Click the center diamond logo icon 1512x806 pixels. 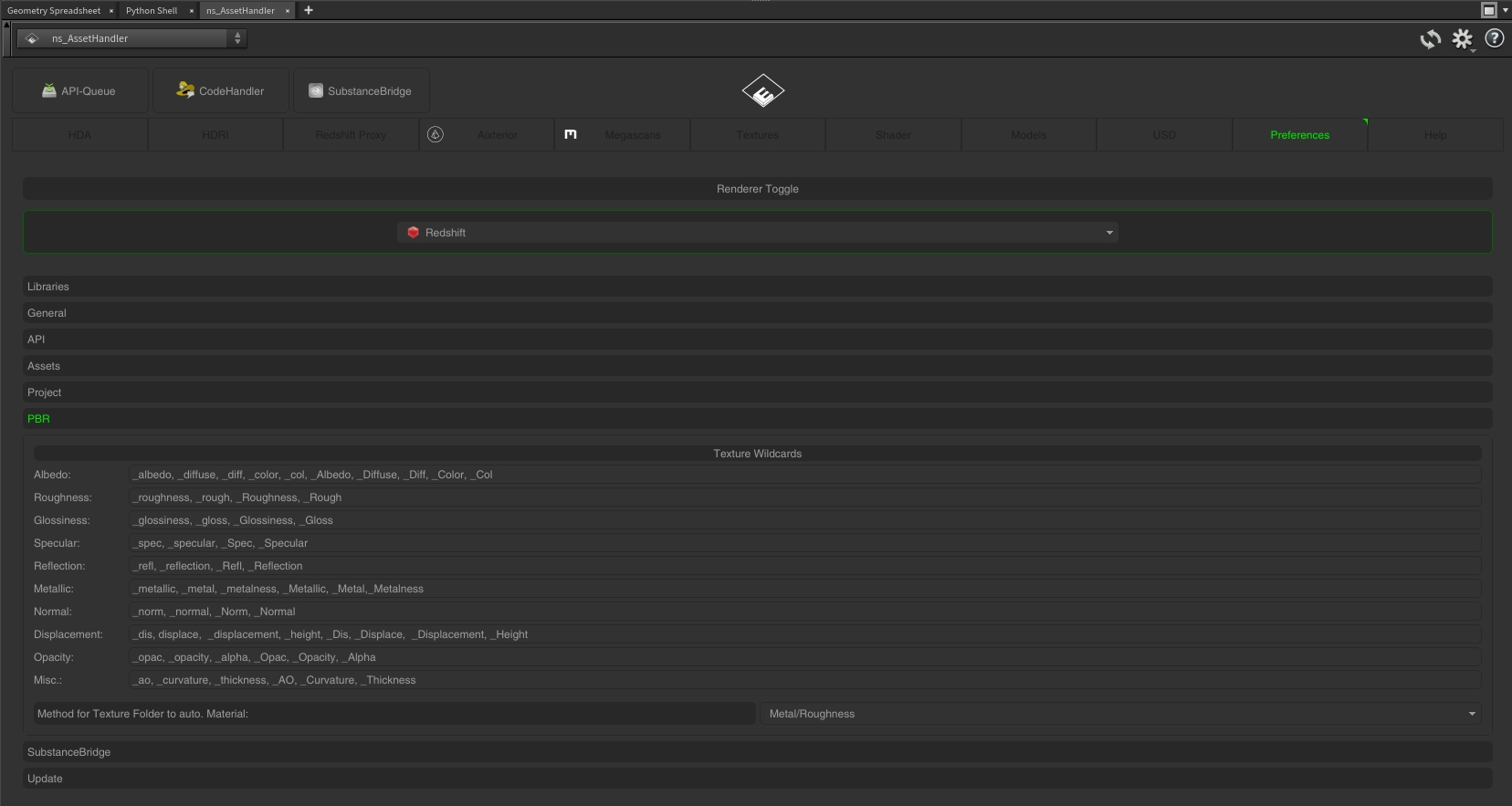click(762, 90)
